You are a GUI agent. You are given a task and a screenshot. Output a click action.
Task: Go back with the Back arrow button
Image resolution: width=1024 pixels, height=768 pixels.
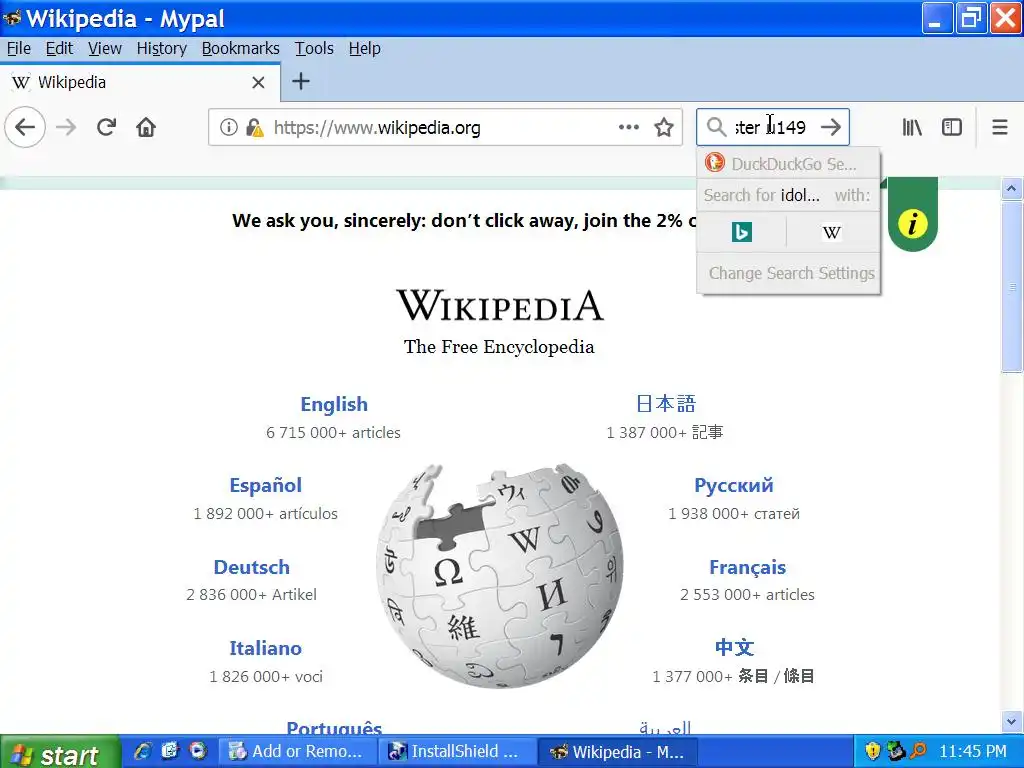click(25, 127)
